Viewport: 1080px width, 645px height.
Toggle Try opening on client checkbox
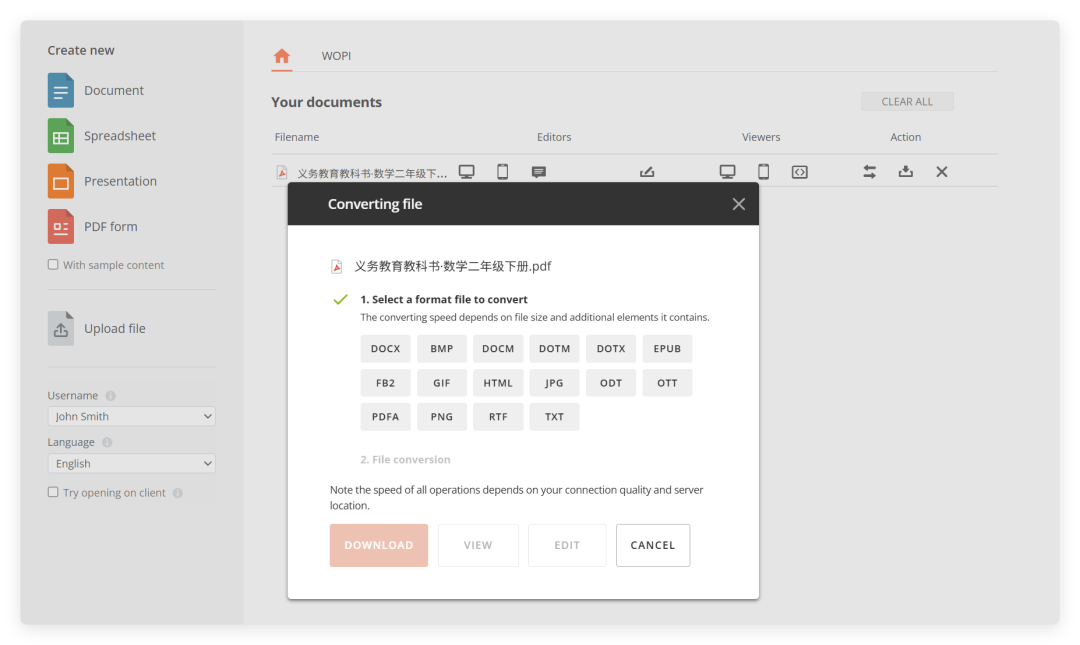[53, 492]
